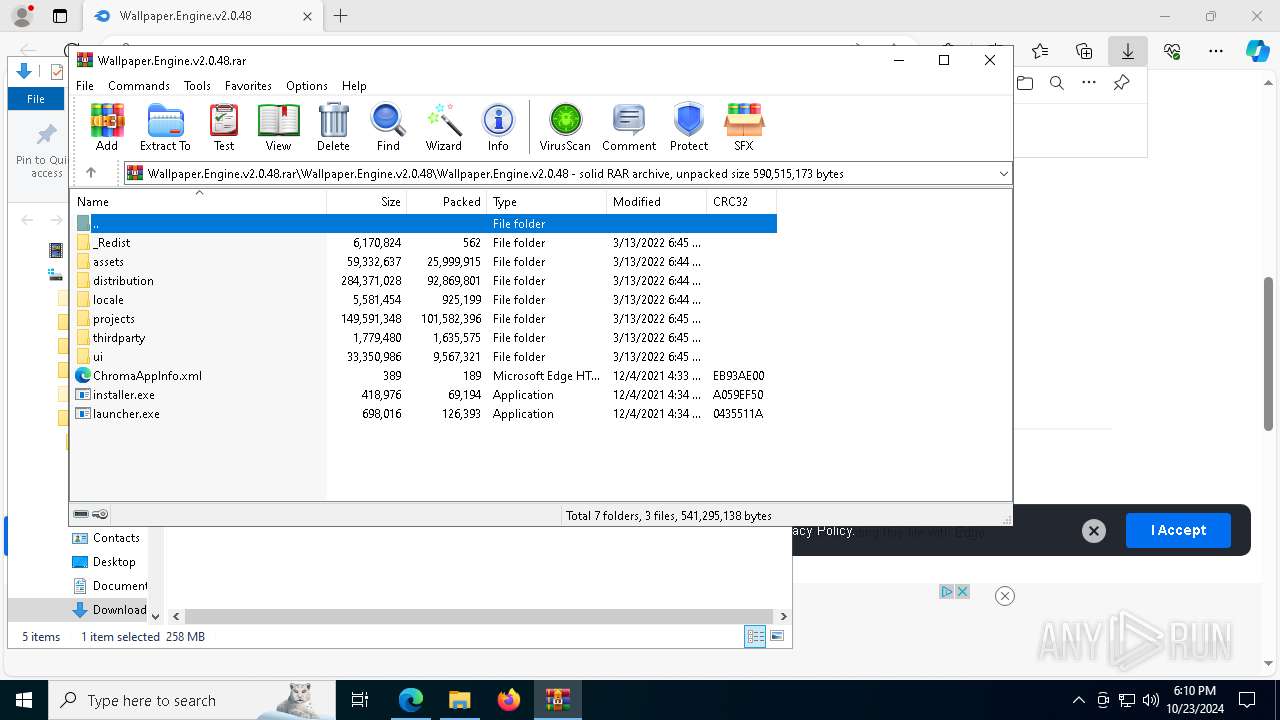This screenshot has width=1280, height=720.
Task: Open the Find magnifier tool
Action: [x=388, y=127]
